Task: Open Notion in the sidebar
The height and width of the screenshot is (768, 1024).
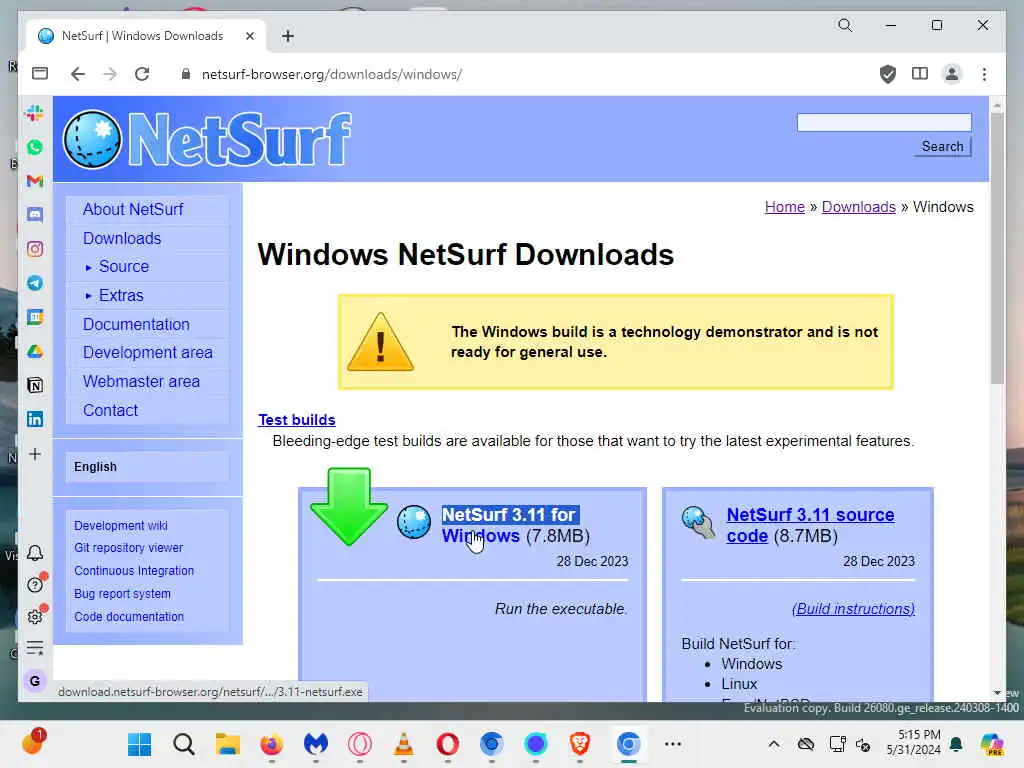Action: (x=35, y=385)
